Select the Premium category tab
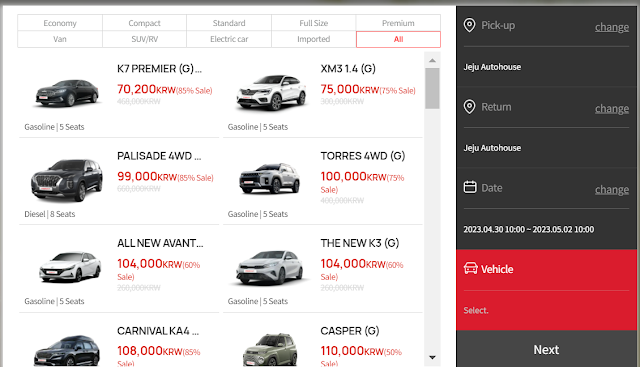This screenshot has height=367, width=640. click(x=398, y=23)
